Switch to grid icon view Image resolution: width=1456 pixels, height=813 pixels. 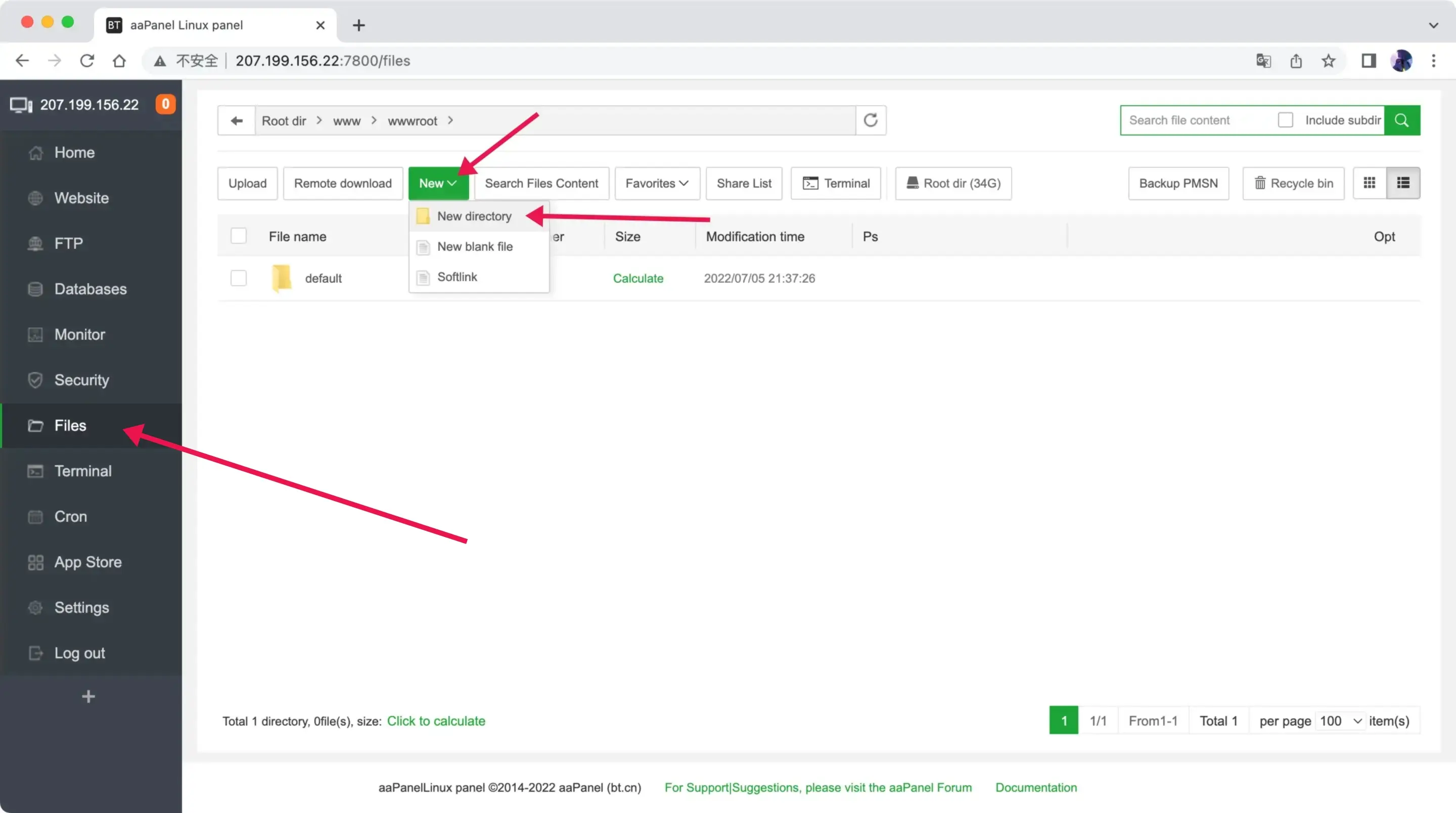1370,183
